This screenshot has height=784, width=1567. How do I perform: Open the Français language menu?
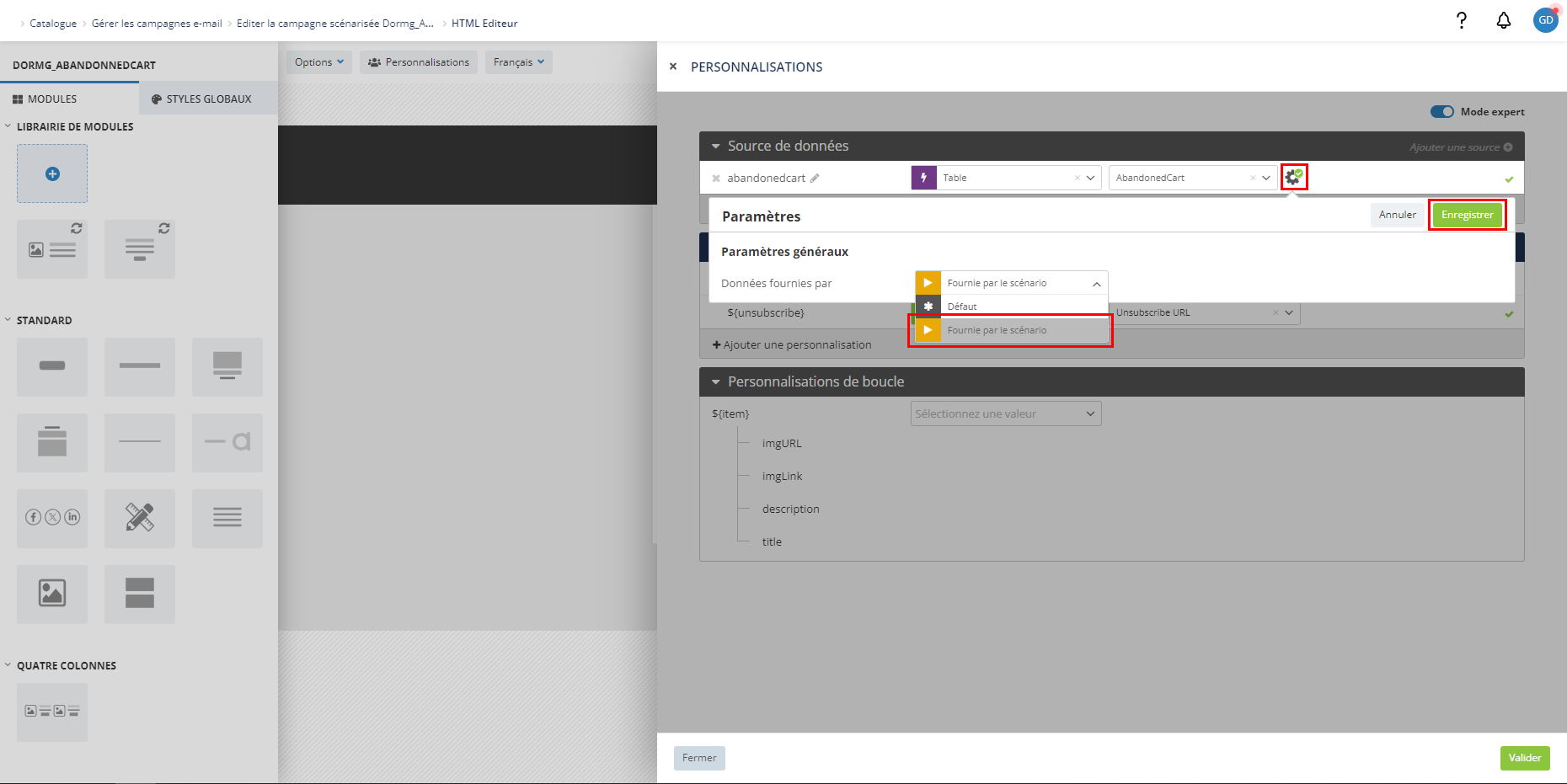[519, 62]
